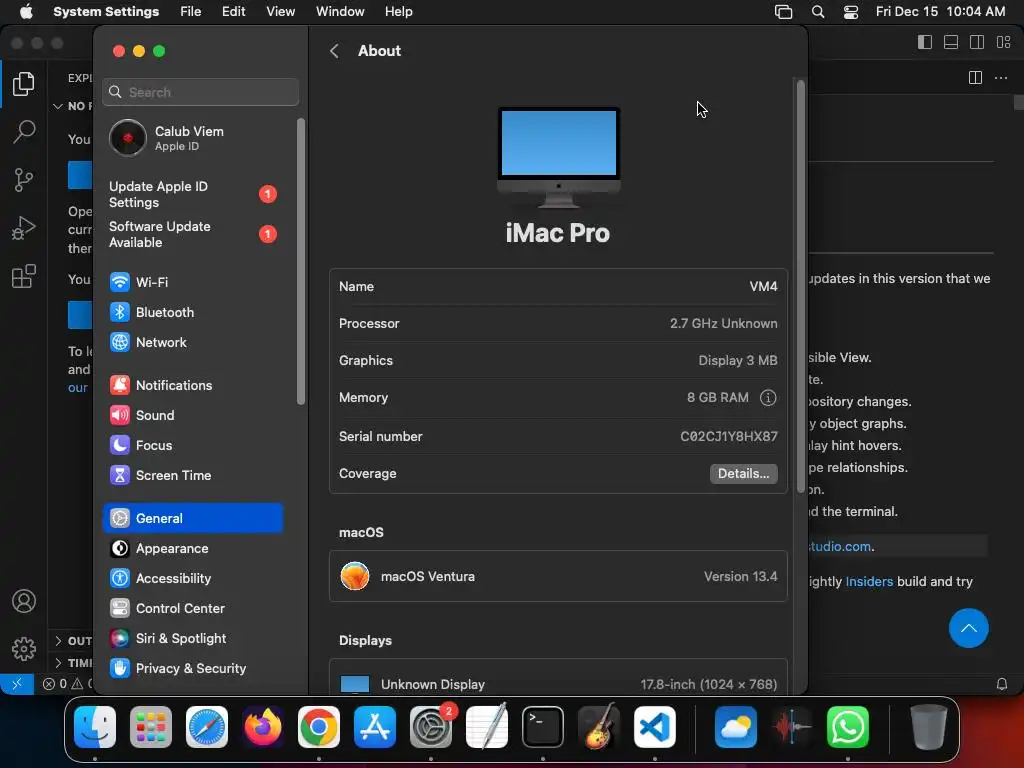
Task: Click the Insiders link in VS Code
Action: coord(869,581)
